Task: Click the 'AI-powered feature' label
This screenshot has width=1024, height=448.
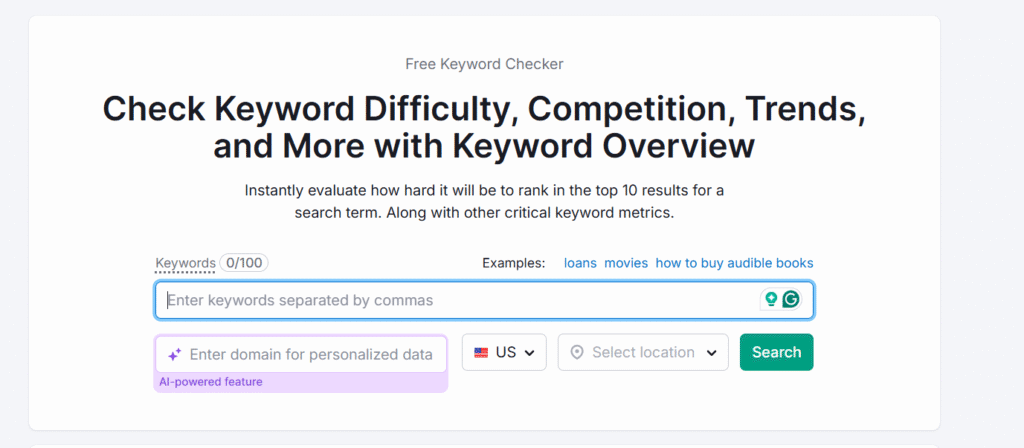Action: pos(211,382)
